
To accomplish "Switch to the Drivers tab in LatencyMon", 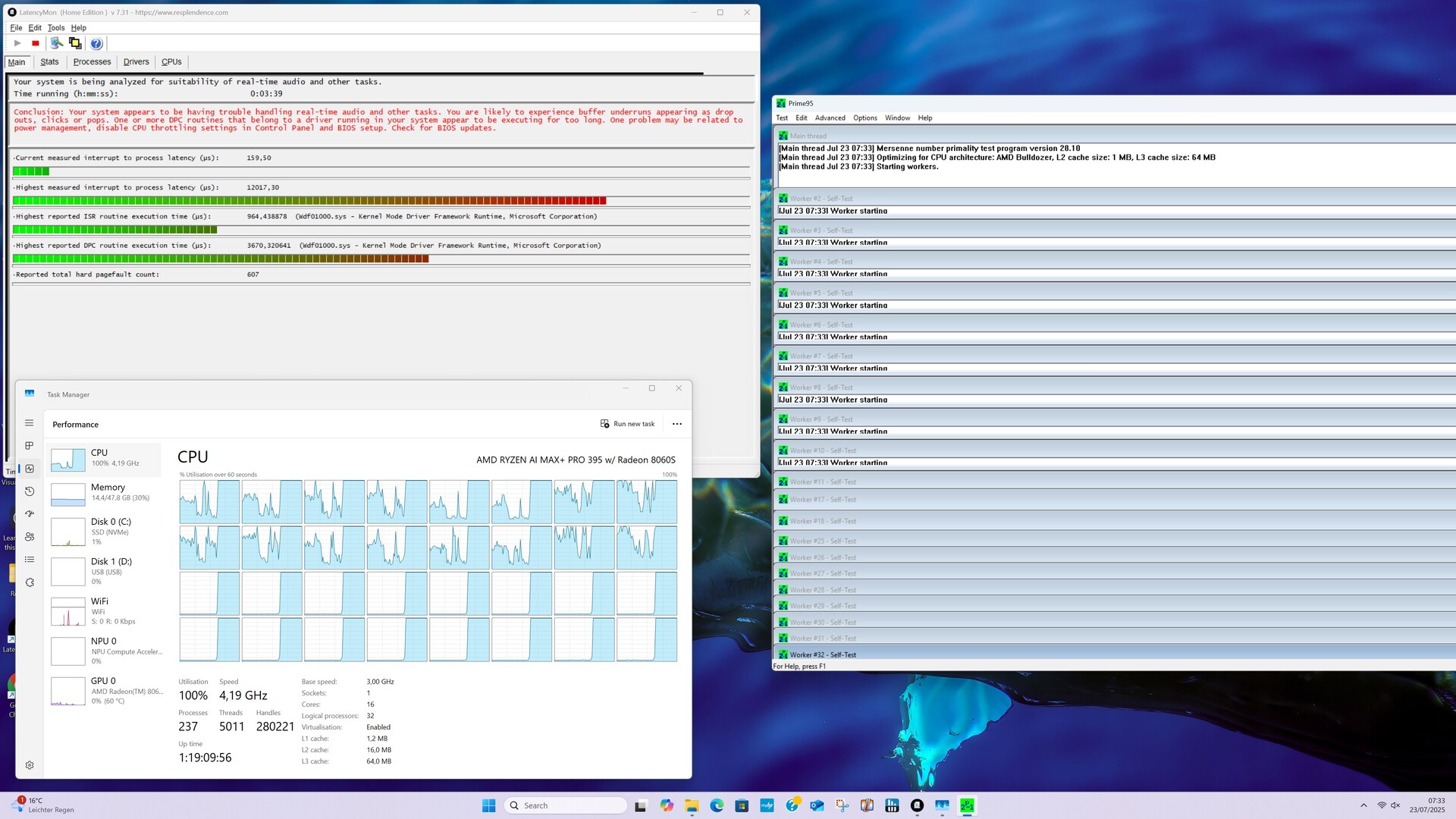I will [x=136, y=62].
